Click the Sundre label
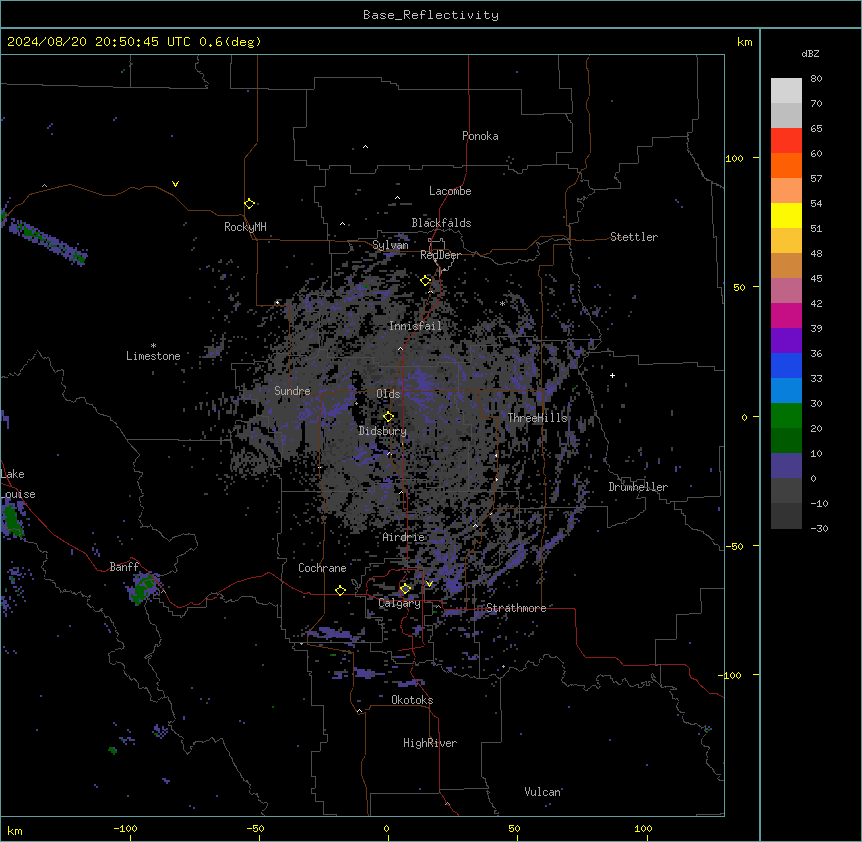The image size is (862, 842). [292, 391]
